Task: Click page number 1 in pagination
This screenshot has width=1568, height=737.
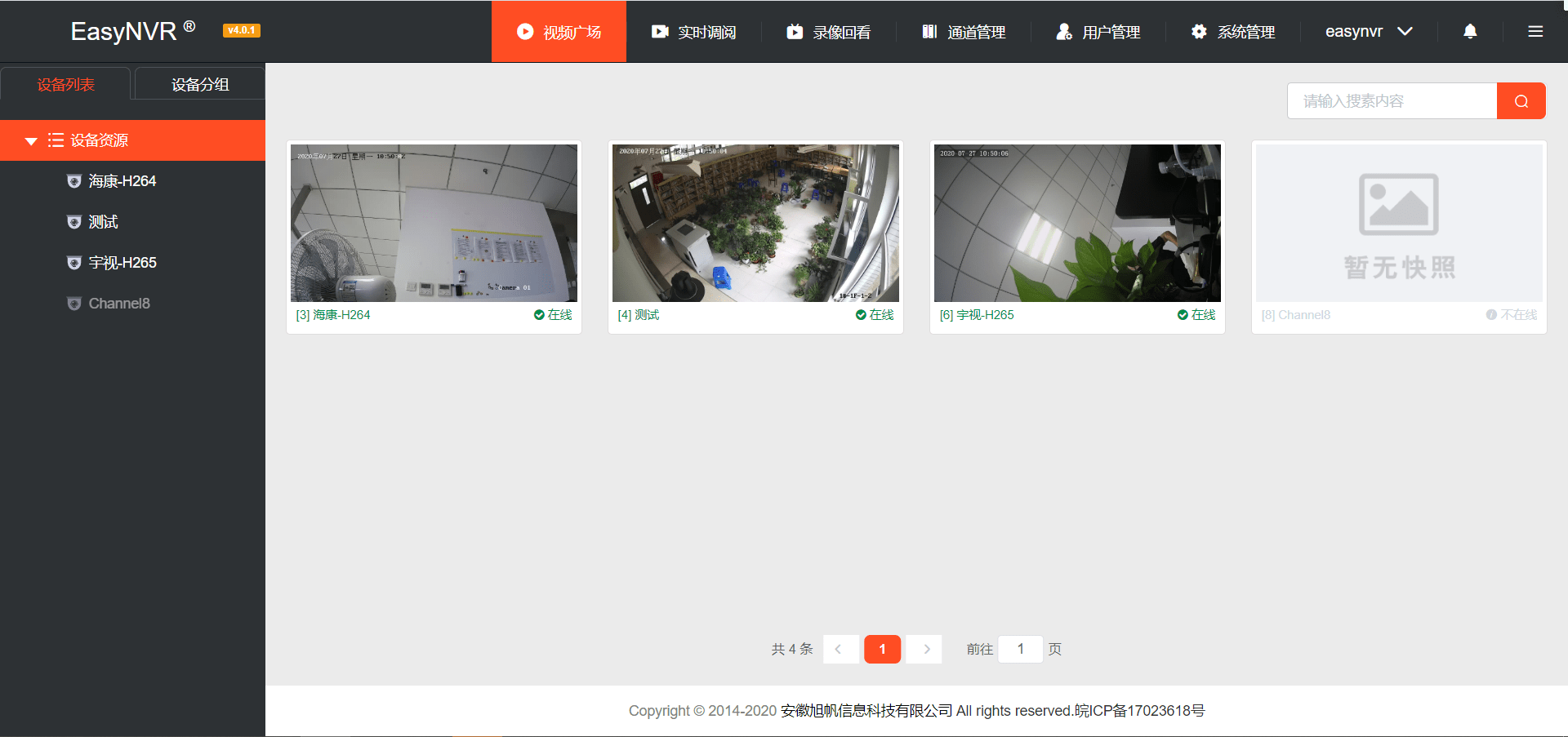Action: point(882,649)
